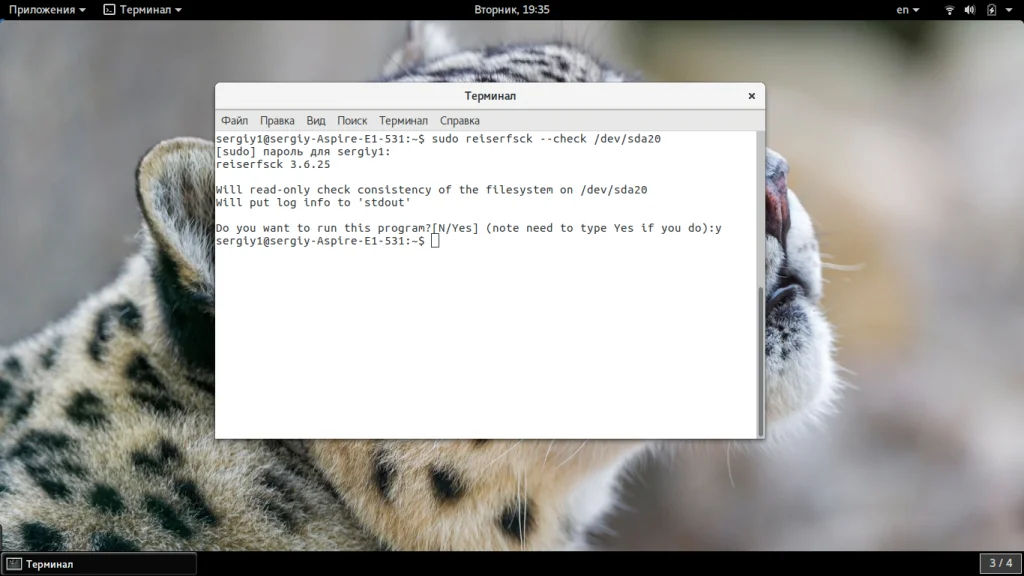The height and width of the screenshot is (576, 1024).
Task: Click the sudo reiserfsck --check command line
Action: tap(438, 139)
